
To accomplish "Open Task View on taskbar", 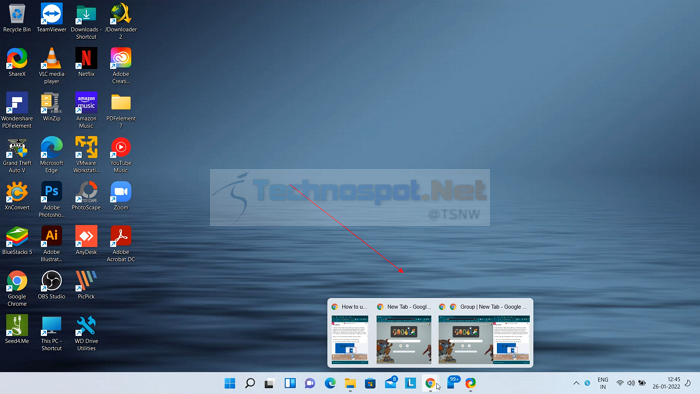I will [270, 383].
